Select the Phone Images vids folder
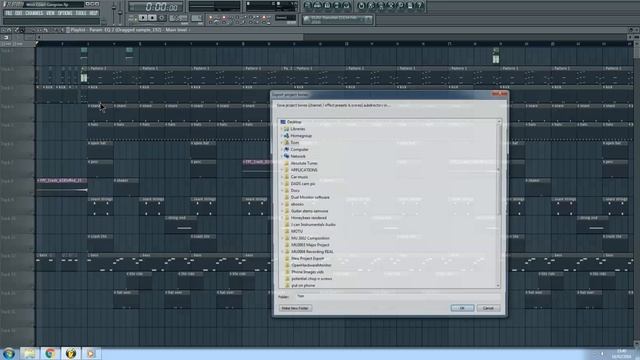The image size is (640, 360). point(307,272)
